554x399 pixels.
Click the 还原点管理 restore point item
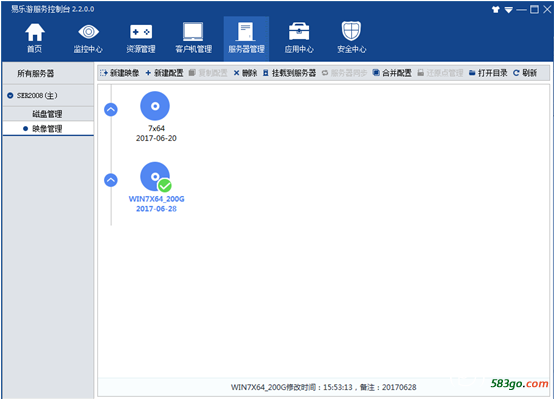pos(440,73)
